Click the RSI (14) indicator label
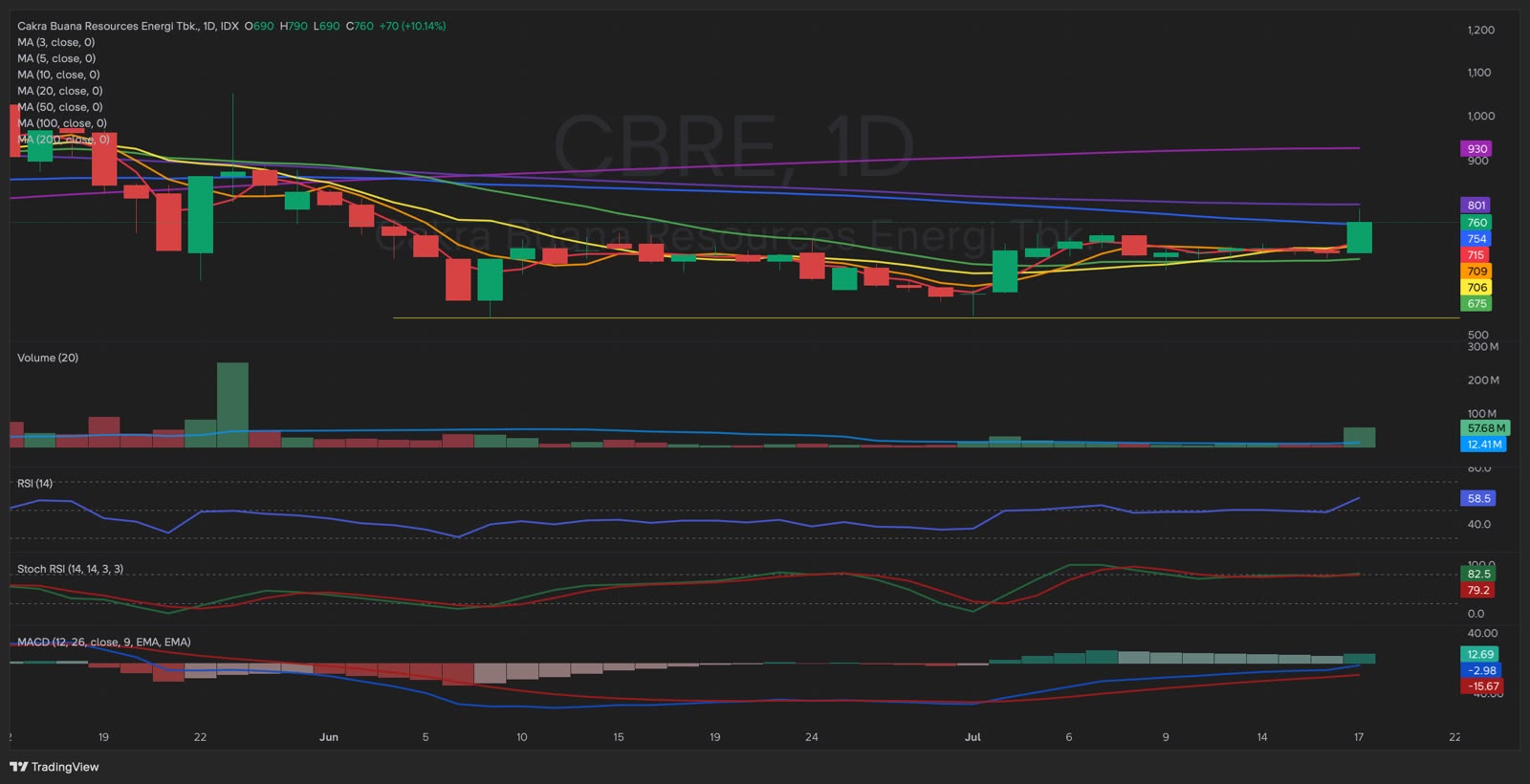The width and height of the screenshot is (1530, 784). coord(35,484)
